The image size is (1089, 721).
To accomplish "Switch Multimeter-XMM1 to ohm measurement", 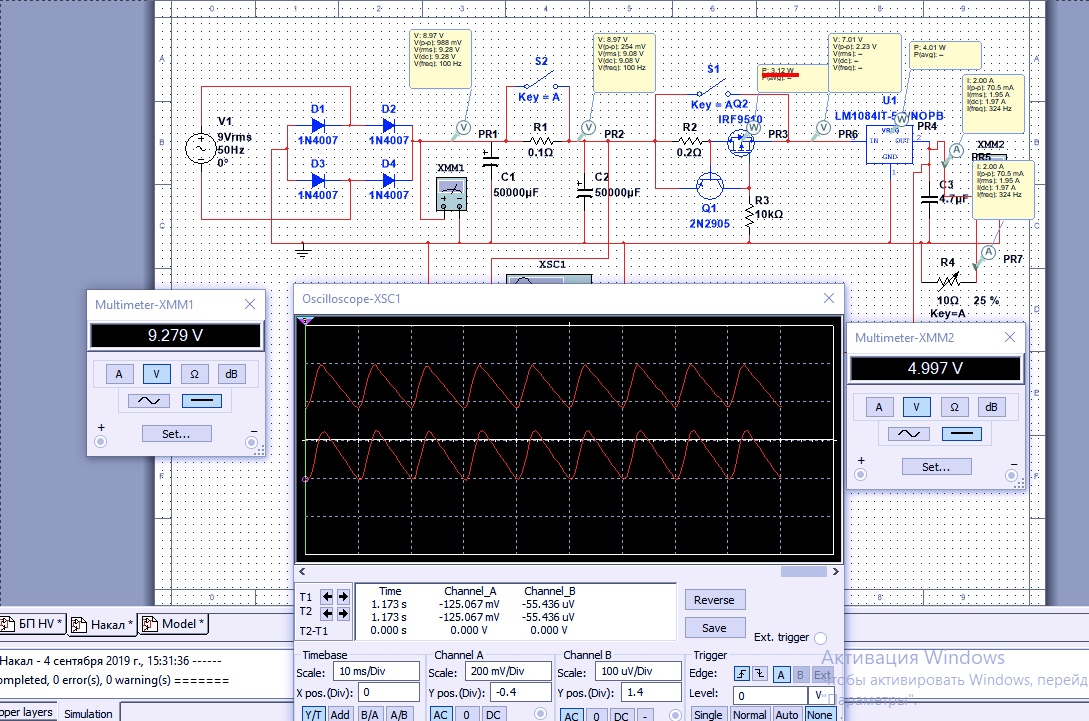I will point(194,374).
